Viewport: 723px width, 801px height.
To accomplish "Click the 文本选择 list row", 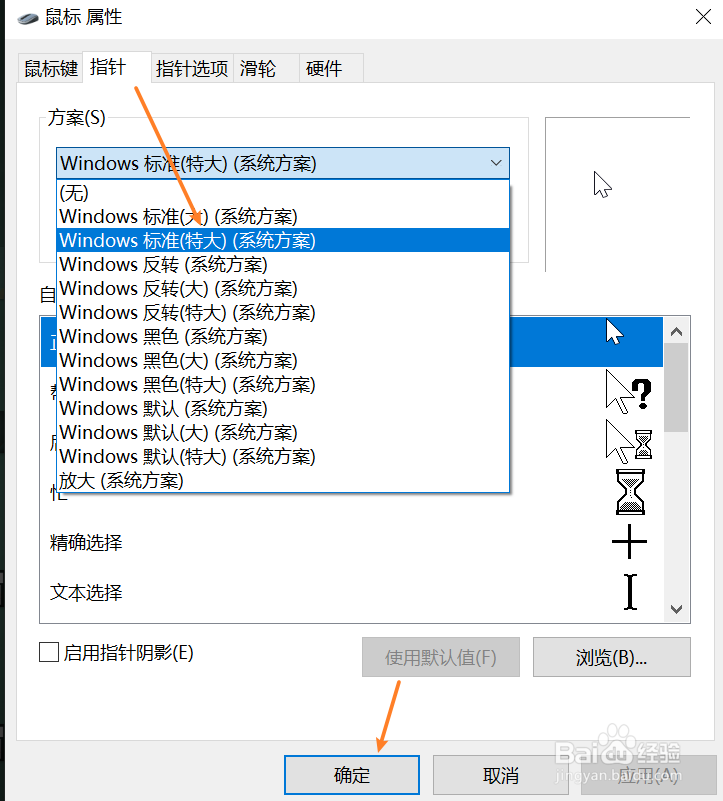I will 352,593.
